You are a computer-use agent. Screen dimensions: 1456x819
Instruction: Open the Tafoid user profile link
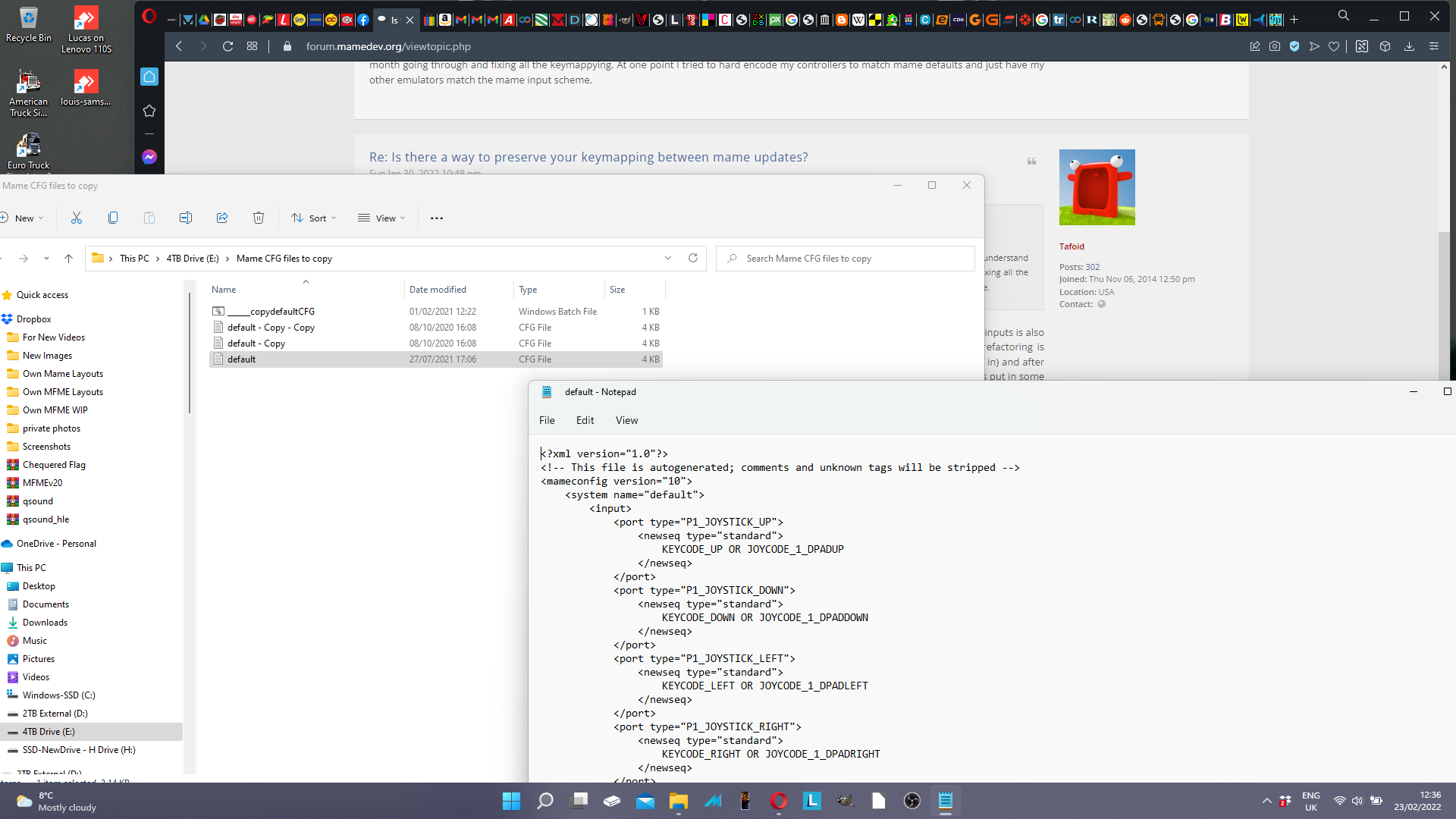coord(1072,246)
